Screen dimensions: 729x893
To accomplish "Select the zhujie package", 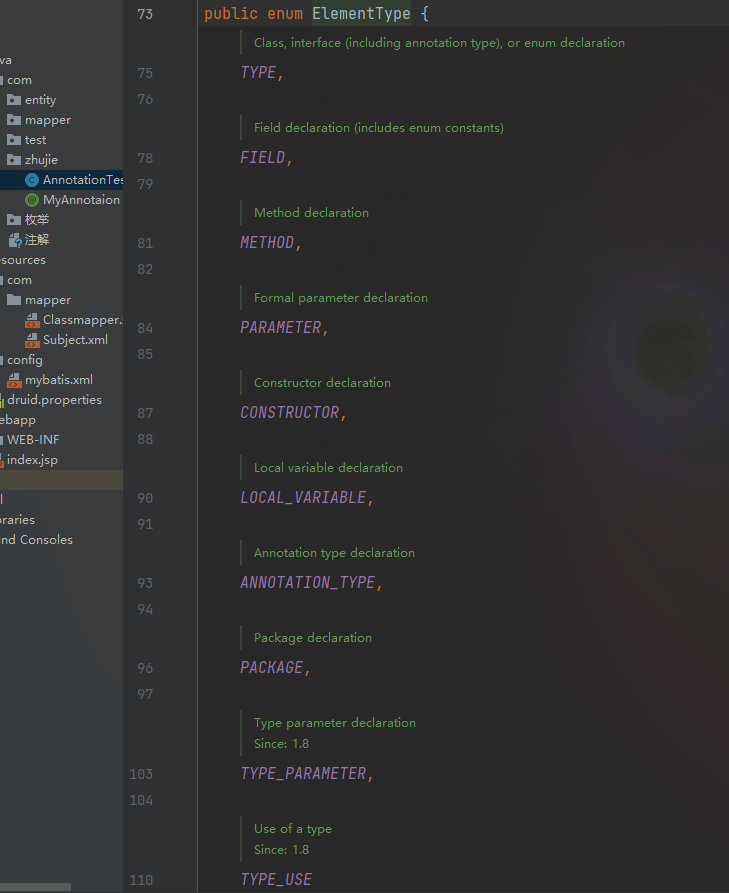I will click(x=41, y=160).
